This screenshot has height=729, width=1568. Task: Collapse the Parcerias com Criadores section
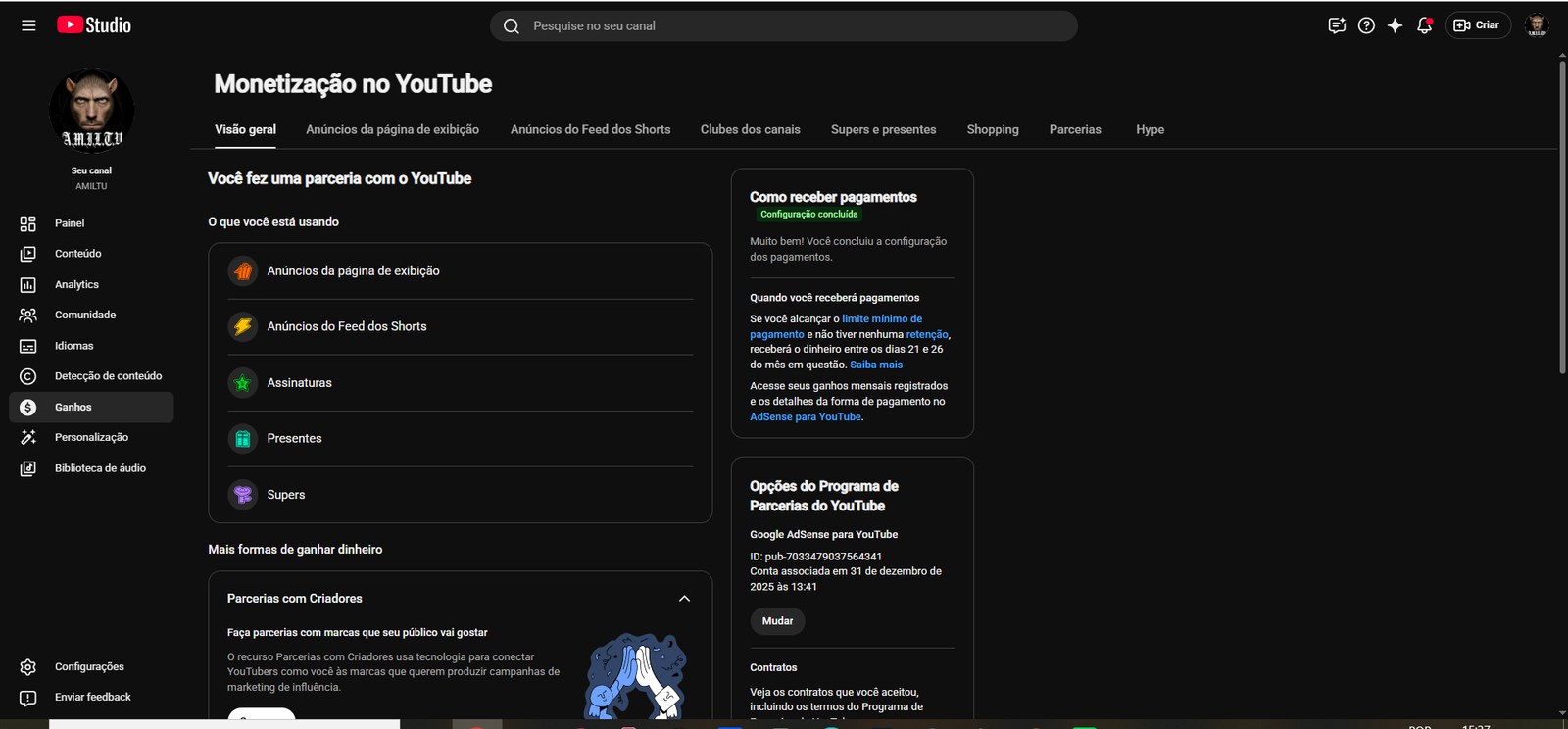[x=684, y=599]
